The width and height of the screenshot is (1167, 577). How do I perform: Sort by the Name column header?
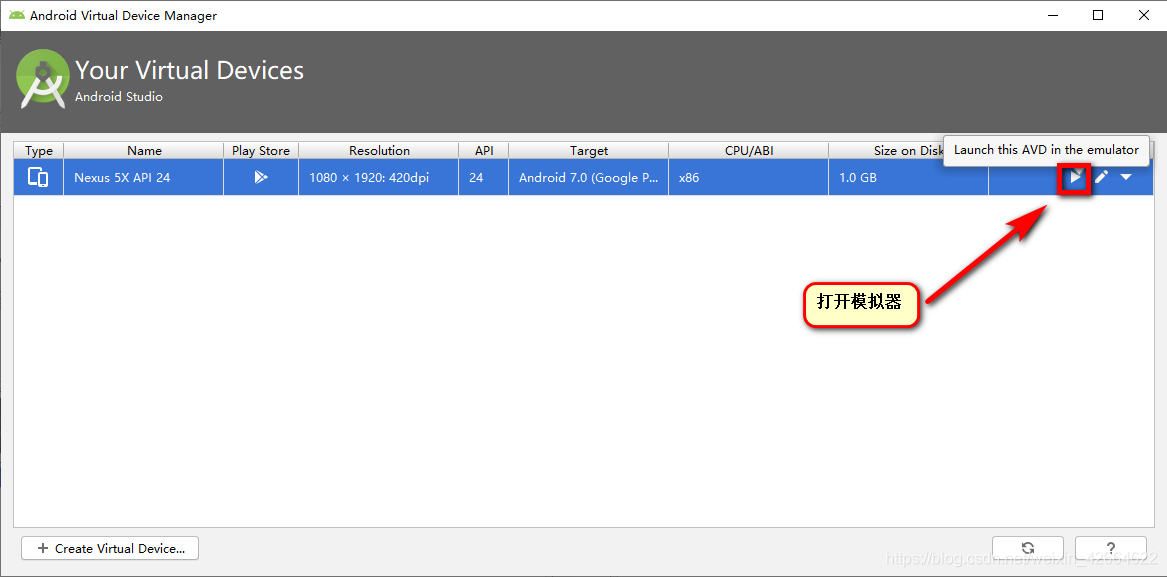[x=144, y=150]
